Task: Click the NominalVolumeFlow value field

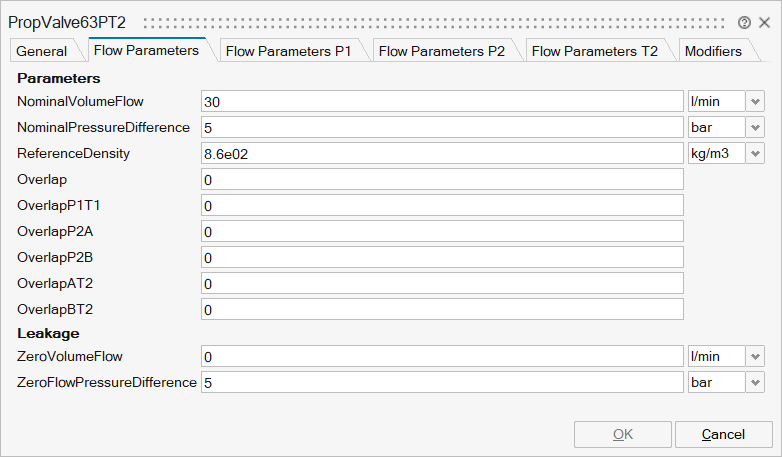Action: coord(441,101)
